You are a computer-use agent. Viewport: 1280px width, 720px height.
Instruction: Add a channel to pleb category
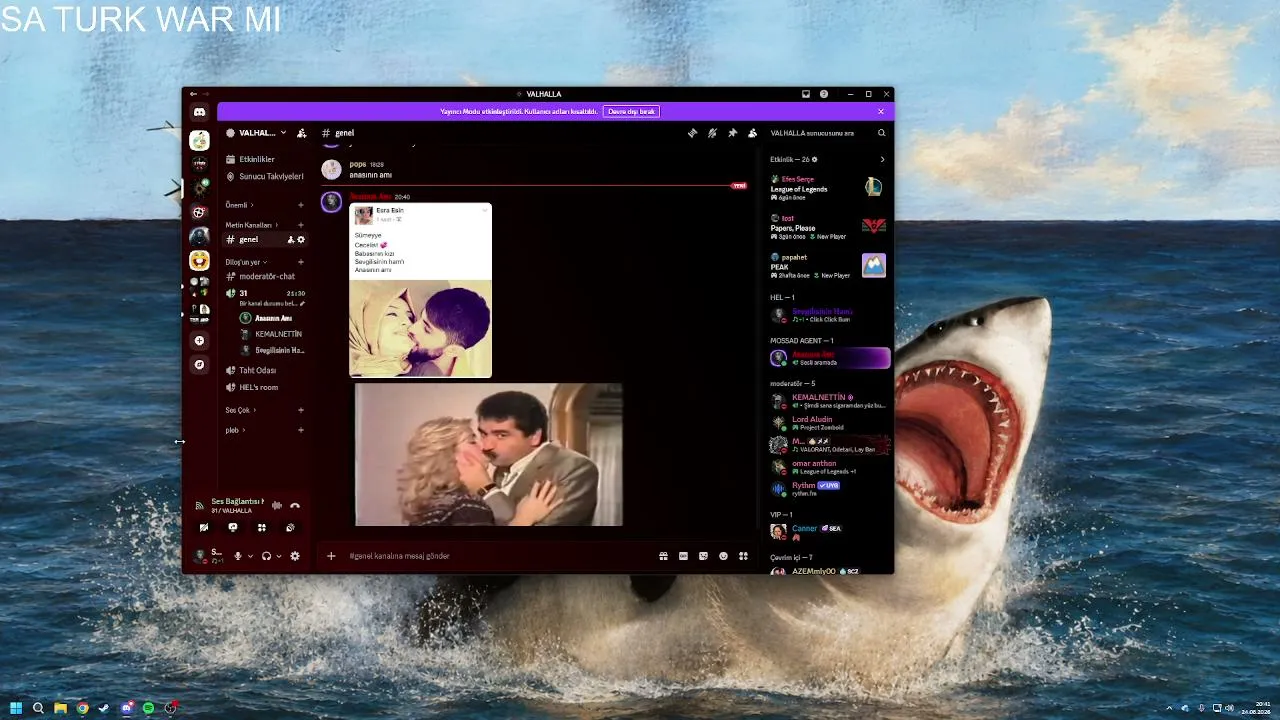301,430
